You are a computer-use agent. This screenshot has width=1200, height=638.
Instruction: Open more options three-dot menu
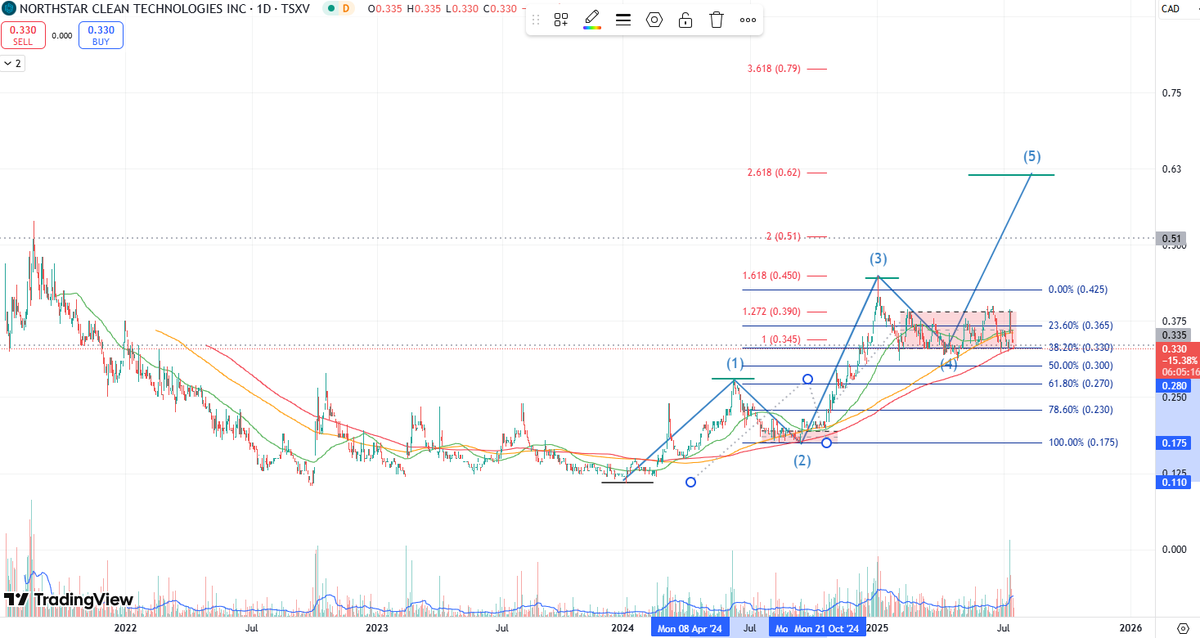coord(748,20)
